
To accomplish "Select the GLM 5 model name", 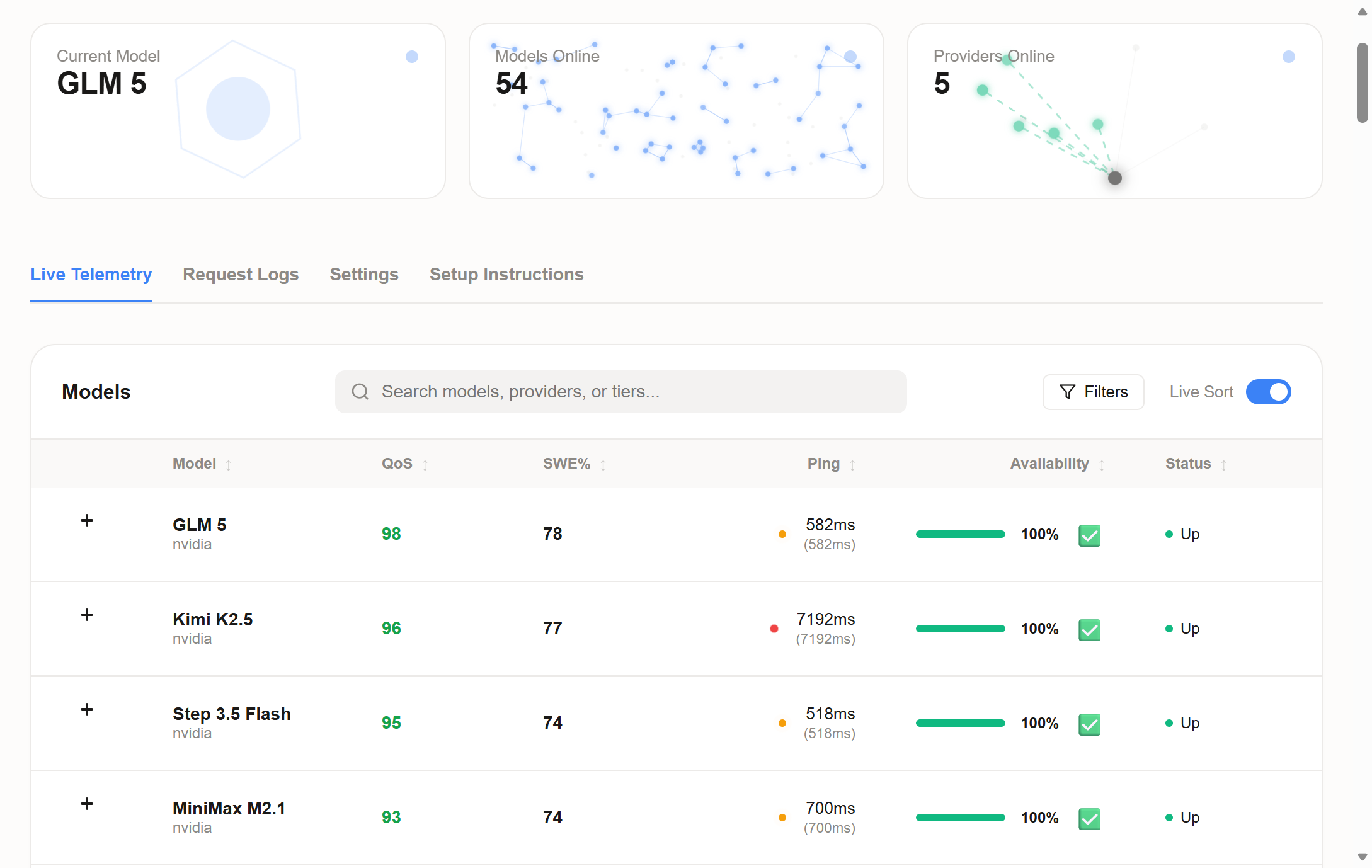I will click(x=199, y=525).
